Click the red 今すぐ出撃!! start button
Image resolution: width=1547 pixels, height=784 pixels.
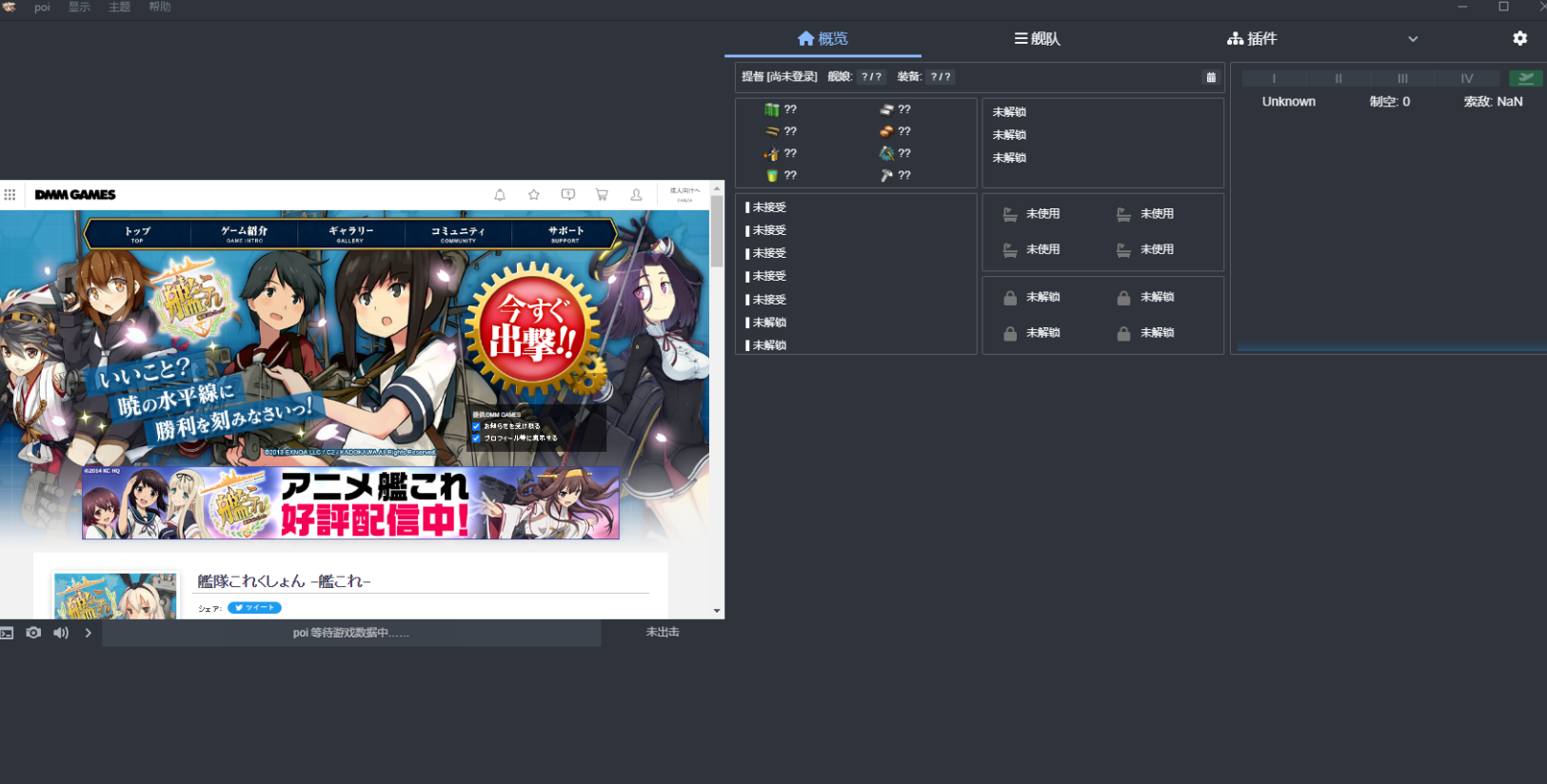[x=532, y=329]
